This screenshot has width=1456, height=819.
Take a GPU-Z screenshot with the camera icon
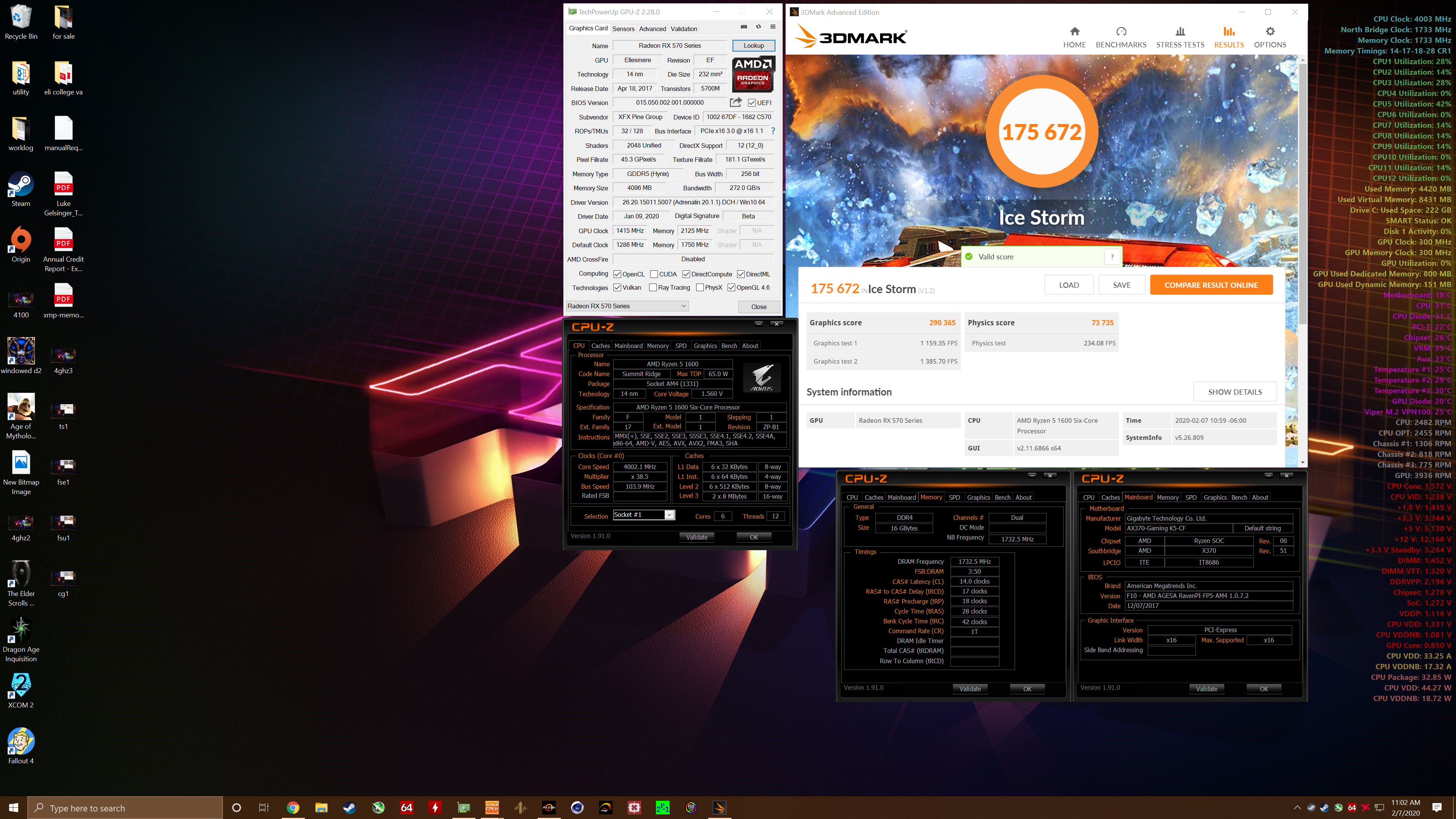(744, 27)
